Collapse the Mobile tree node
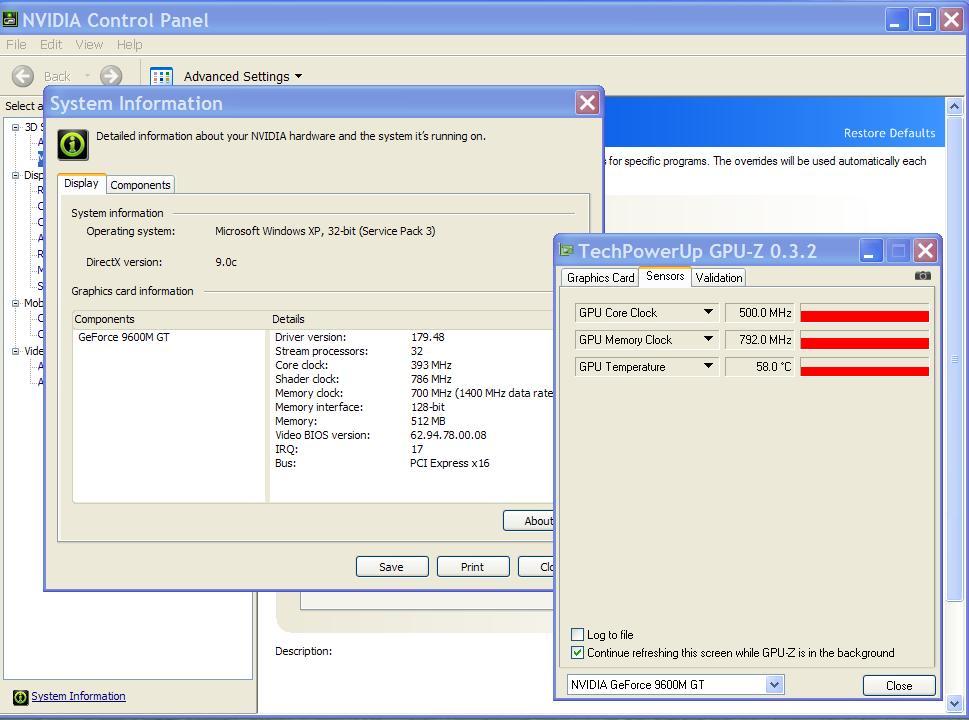The height and width of the screenshot is (720, 969). tap(15, 303)
